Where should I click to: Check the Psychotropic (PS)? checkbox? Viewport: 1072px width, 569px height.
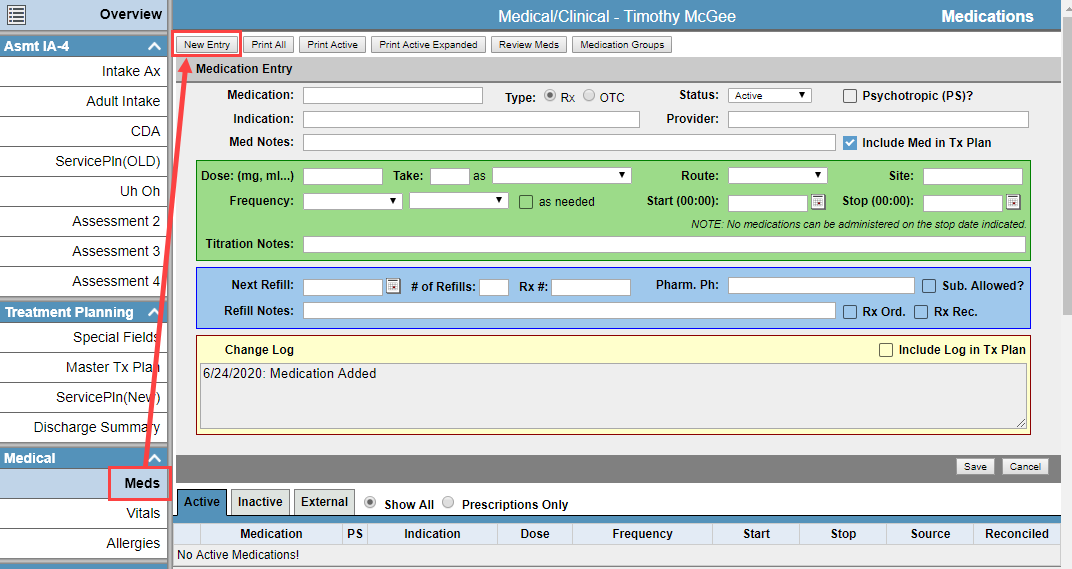(850, 96)
